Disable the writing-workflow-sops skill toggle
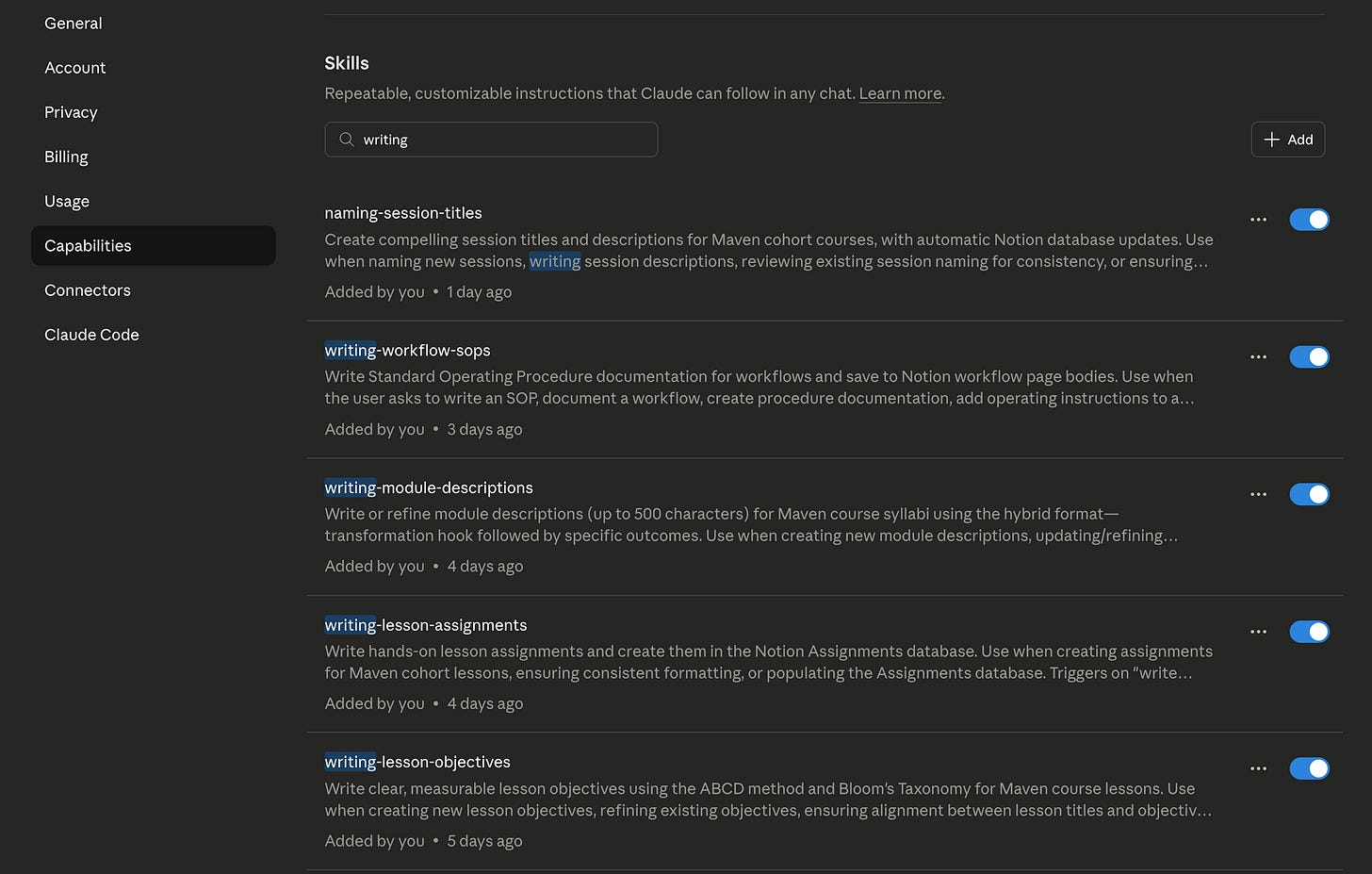Viewport: 1372px width, 874px height. (x=1309, y=357)
